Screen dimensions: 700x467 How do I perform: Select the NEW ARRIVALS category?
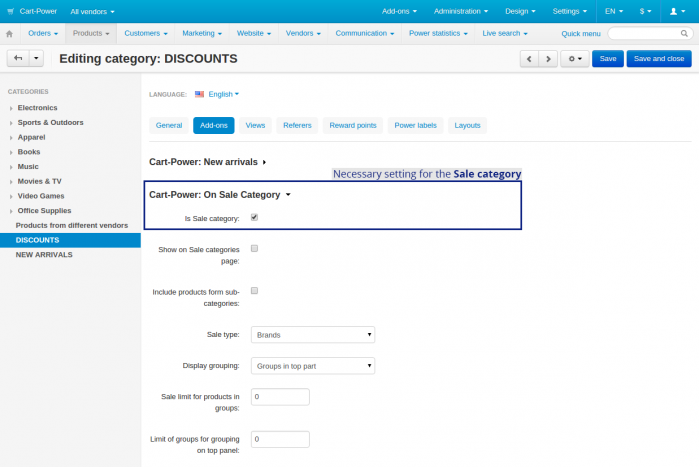point(44,255)
